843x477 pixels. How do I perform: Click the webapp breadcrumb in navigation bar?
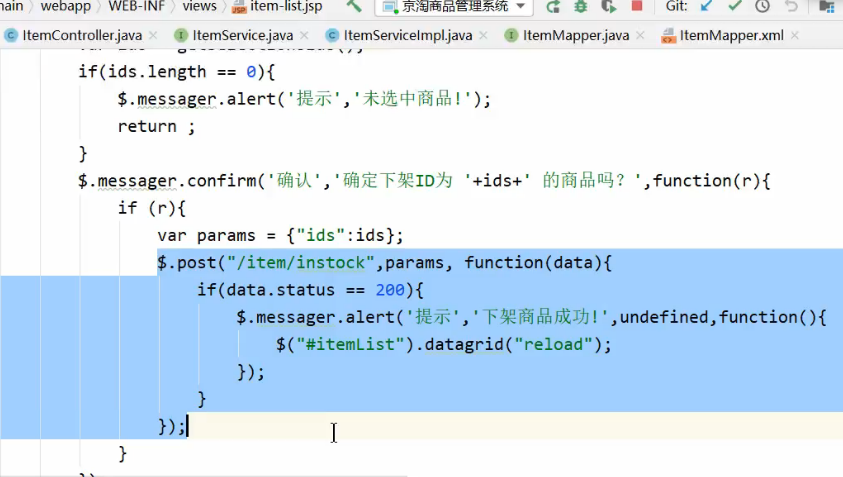[66, 6]
